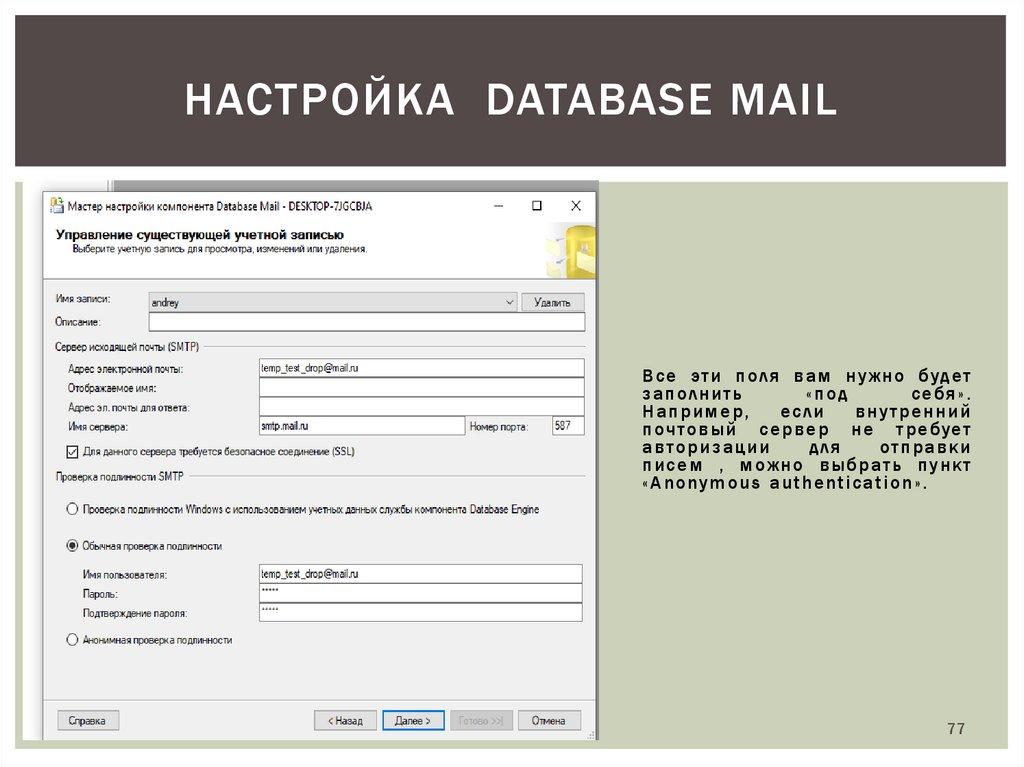
Task: Minimize the Database Mail wizard window
Action: (x=498, y=206)
